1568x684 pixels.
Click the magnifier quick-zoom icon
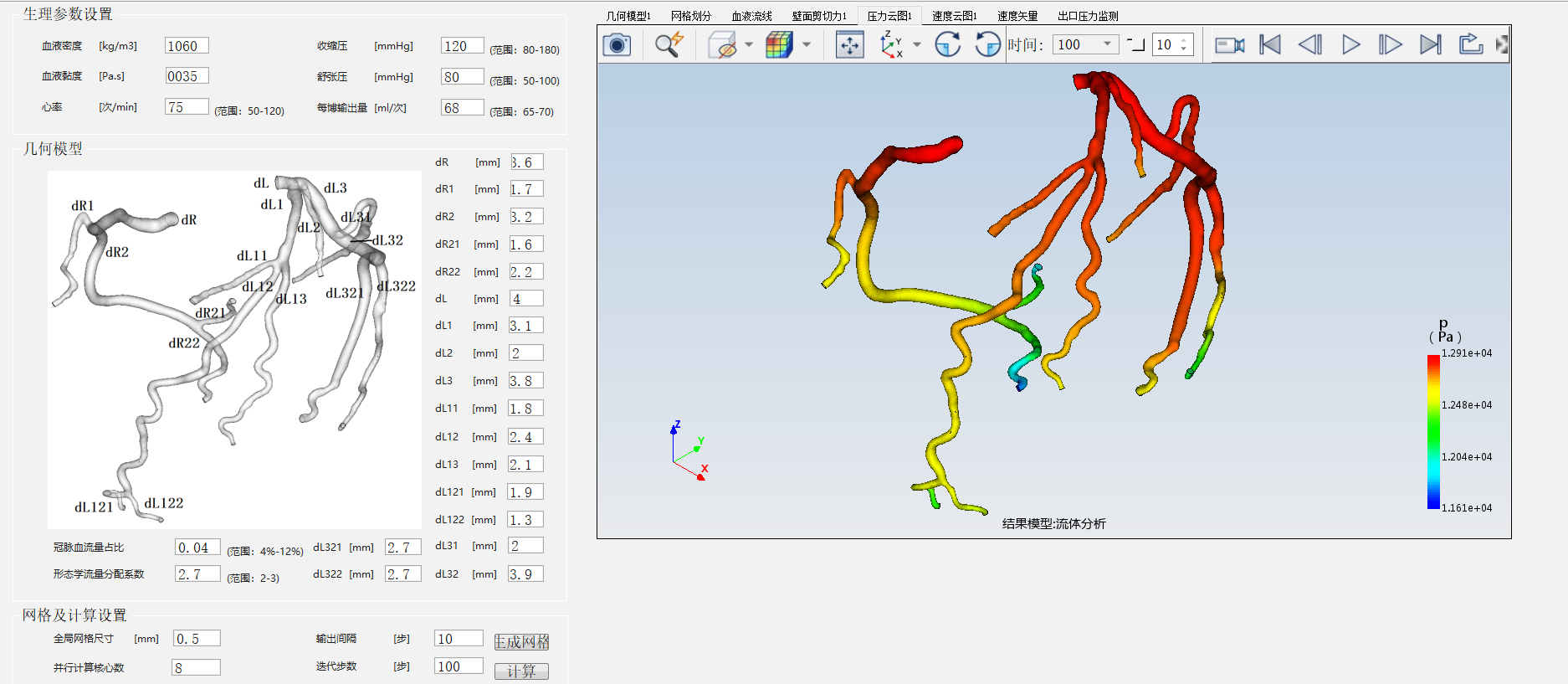669,44
